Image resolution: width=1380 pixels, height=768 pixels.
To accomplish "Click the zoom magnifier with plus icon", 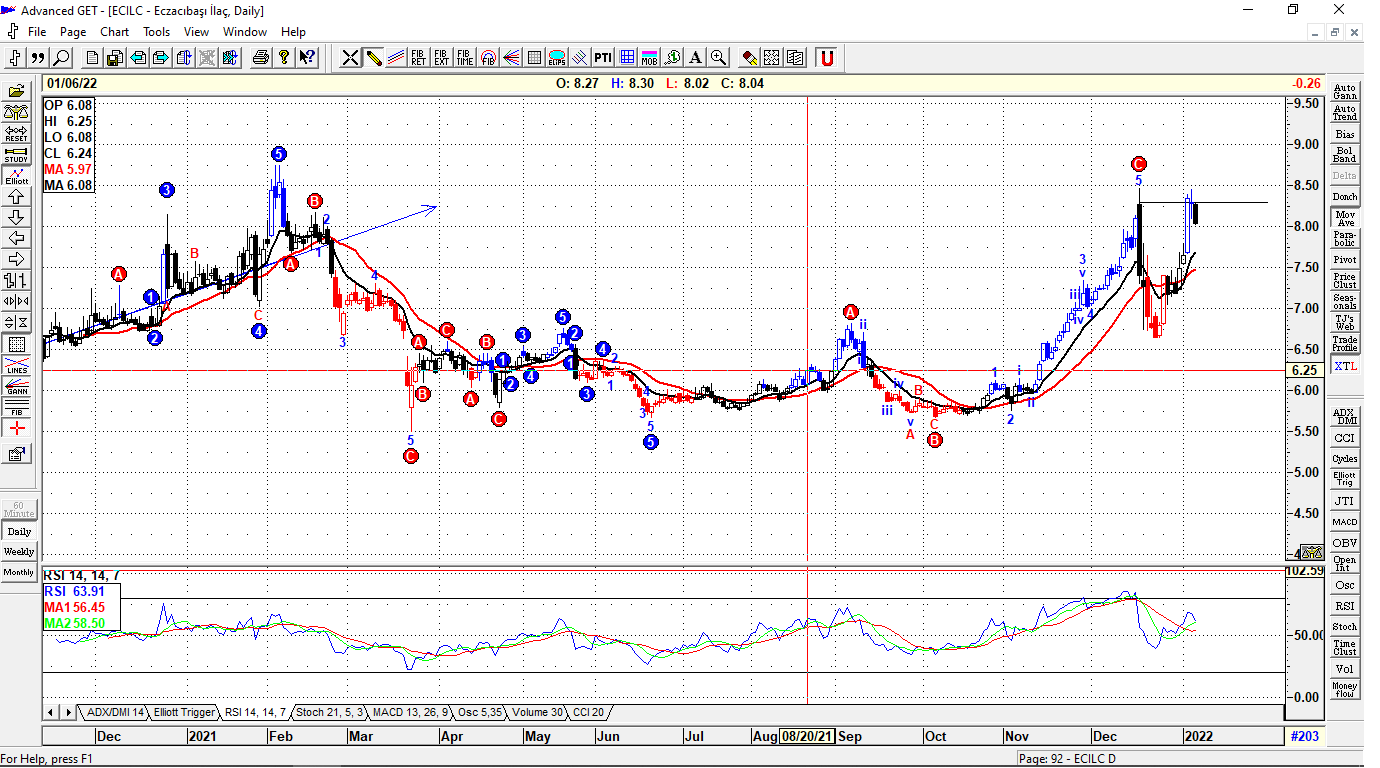I will pyautogui.click(x=718, y=58).
